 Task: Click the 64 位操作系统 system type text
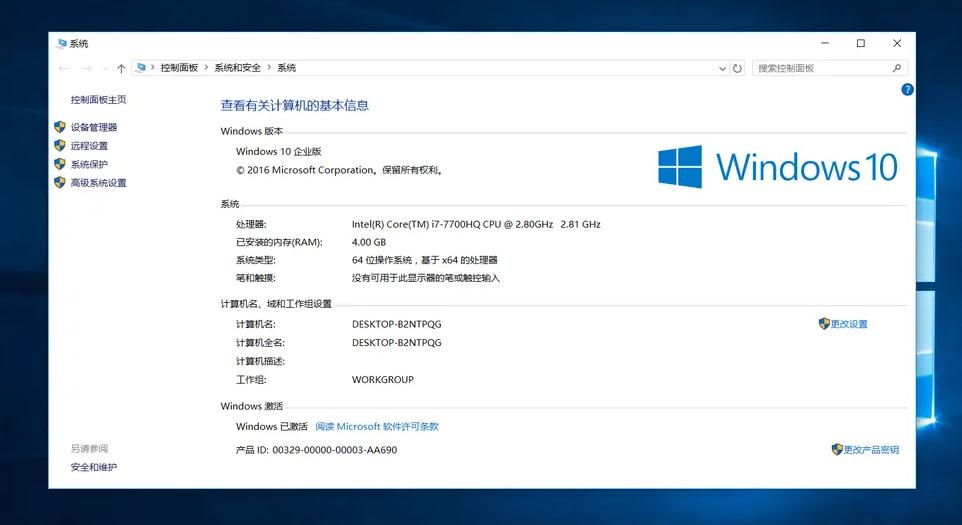pyautogui.click(x=425, y=260)
